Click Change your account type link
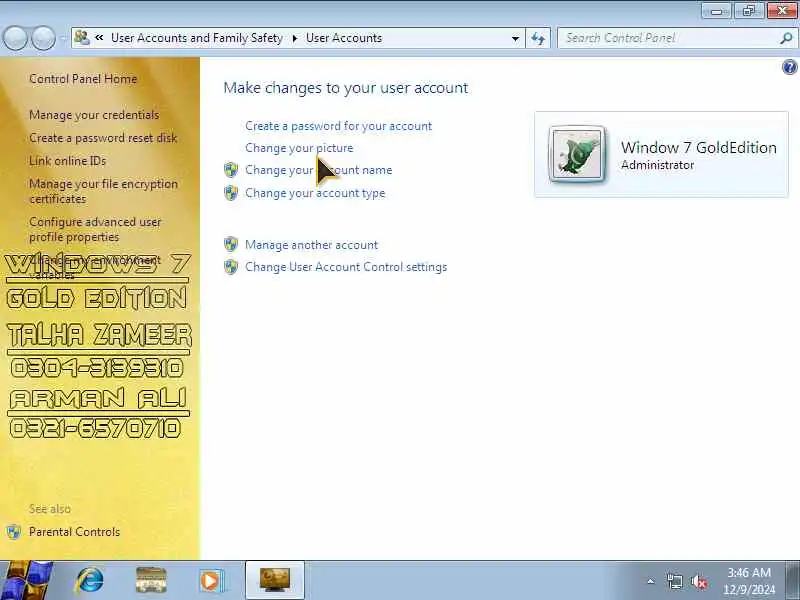Image resolution: width=800 pixels, height=600 pixels. coord(315,193)
